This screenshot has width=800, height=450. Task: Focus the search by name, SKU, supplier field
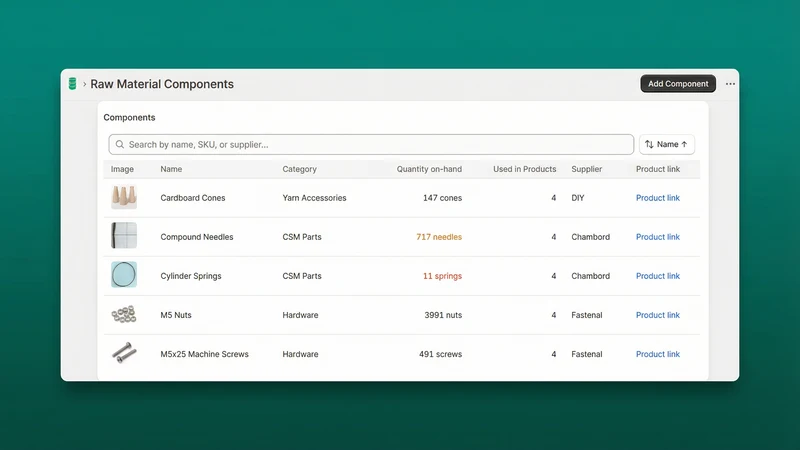point(371,144)
